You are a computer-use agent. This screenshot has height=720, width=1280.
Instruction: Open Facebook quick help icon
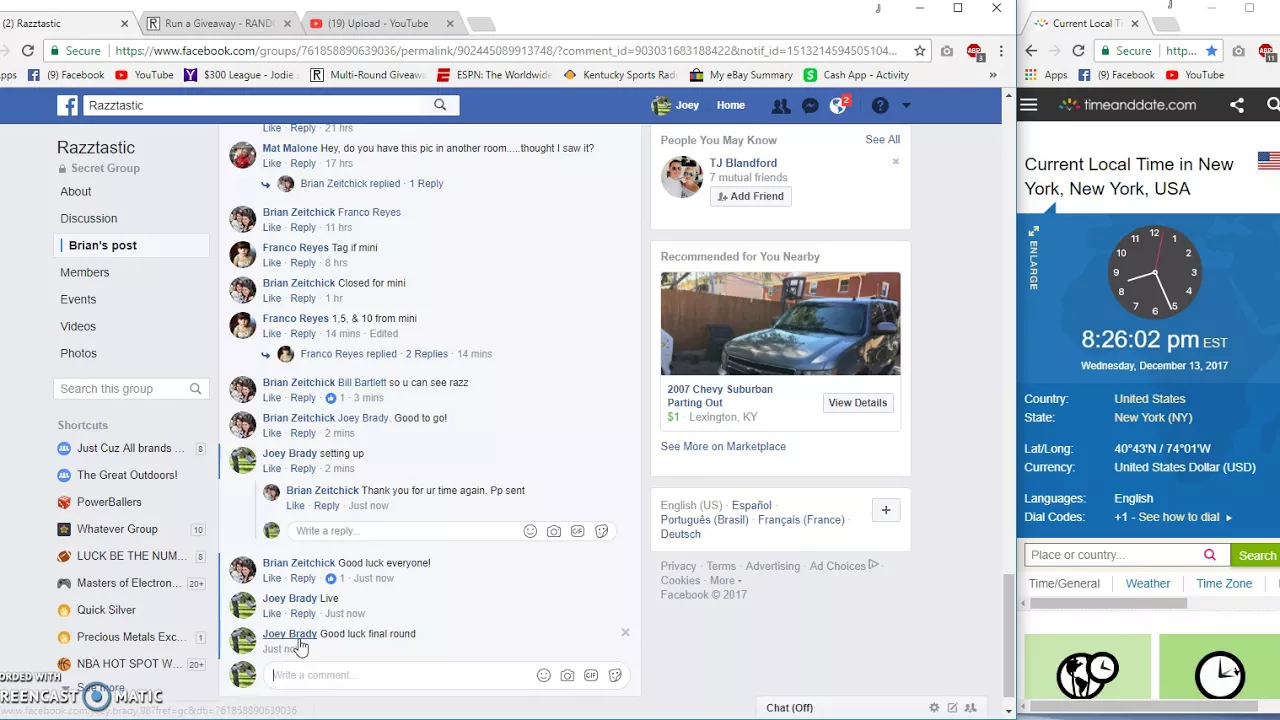pyautogui.click(x=880, y=105)
